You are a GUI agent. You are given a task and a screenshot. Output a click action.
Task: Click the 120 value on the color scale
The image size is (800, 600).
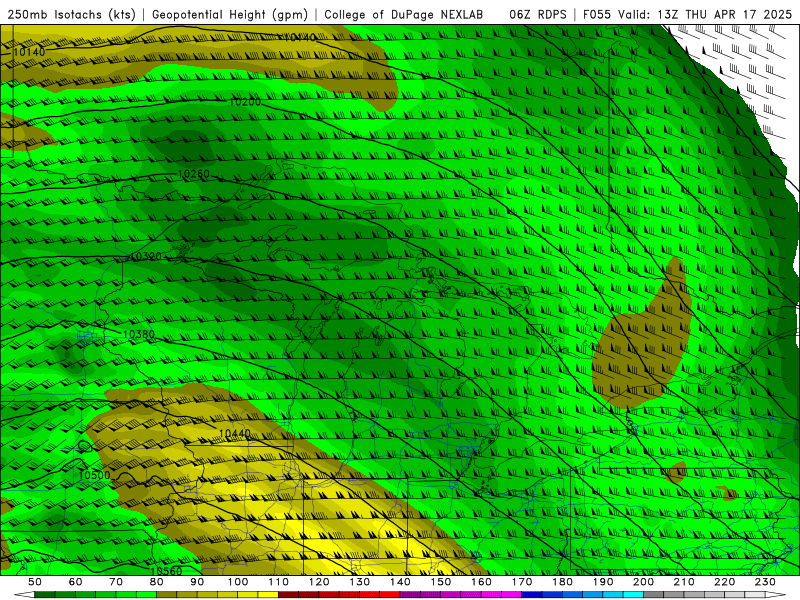319,582
